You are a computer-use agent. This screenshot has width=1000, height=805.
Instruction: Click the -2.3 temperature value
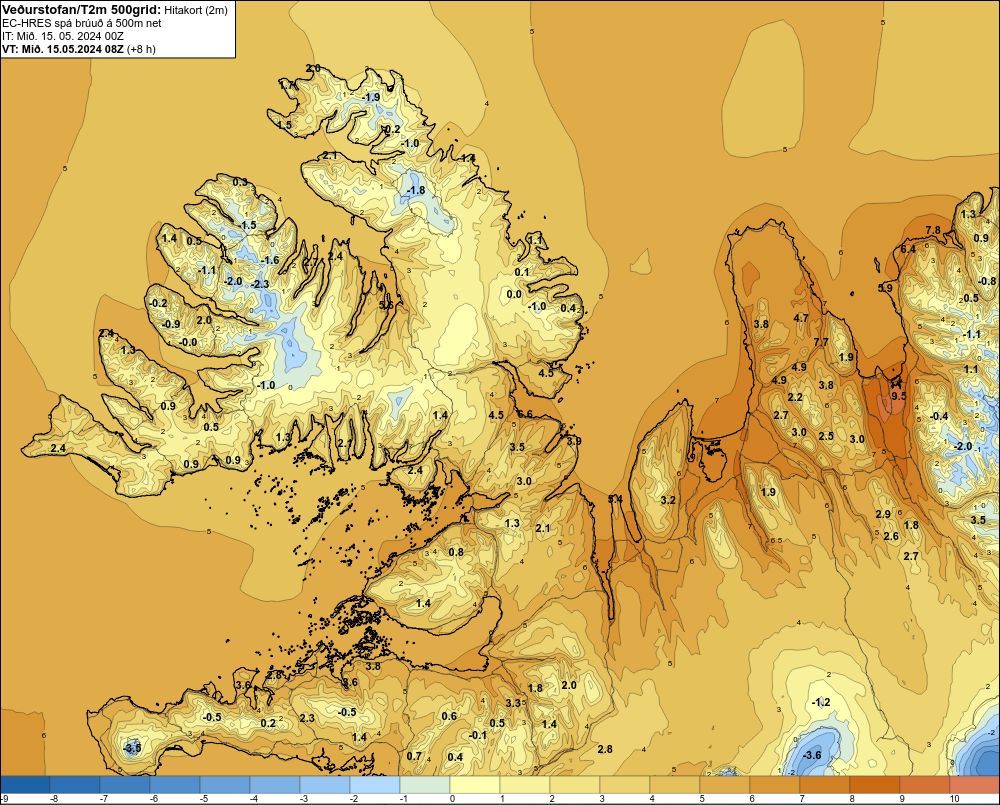pyautogui.click(x=259, y=284)
